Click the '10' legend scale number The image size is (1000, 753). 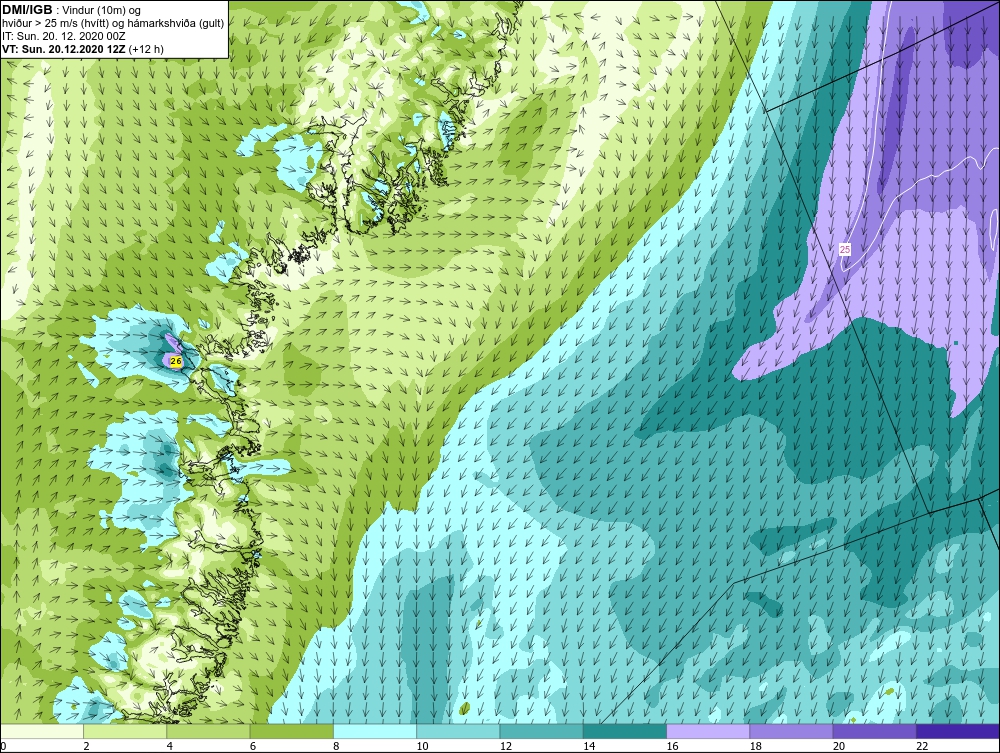(x=422, y=746)
